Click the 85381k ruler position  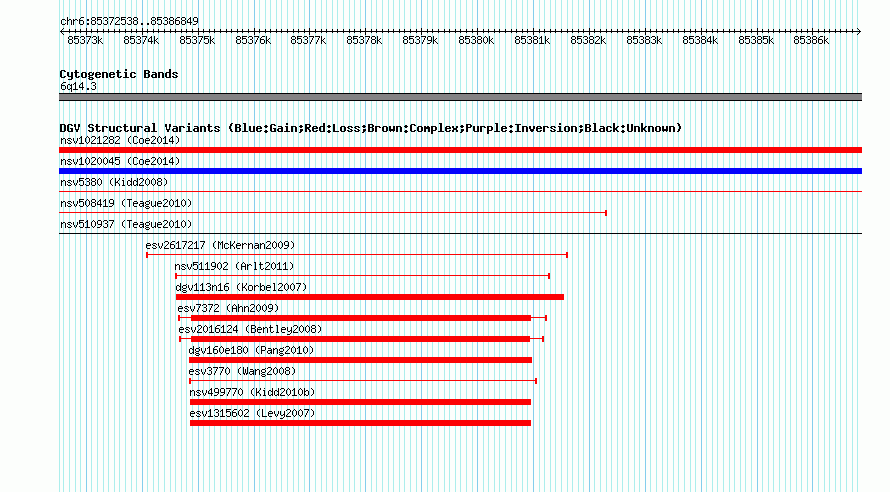tap(532, 41)
